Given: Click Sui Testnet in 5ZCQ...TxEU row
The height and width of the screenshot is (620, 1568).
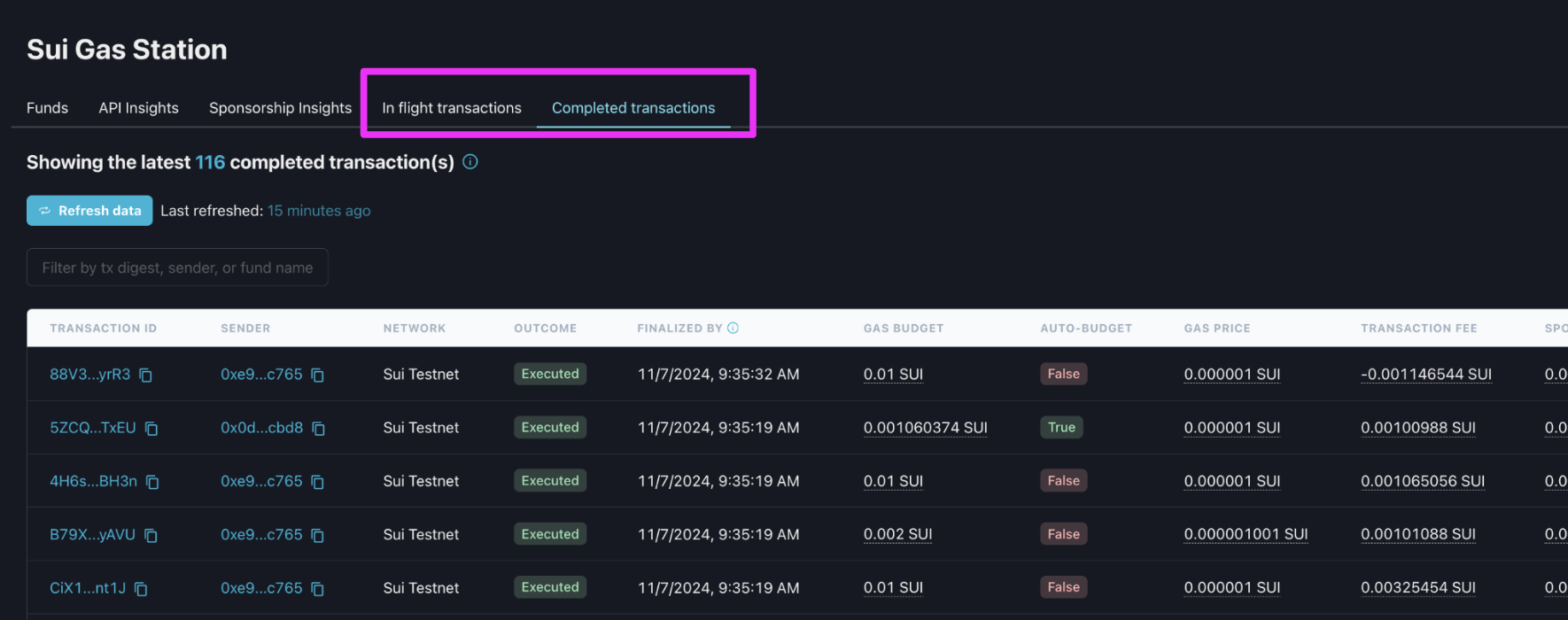Looking at the screenshot, I should (x=421, y=428).
